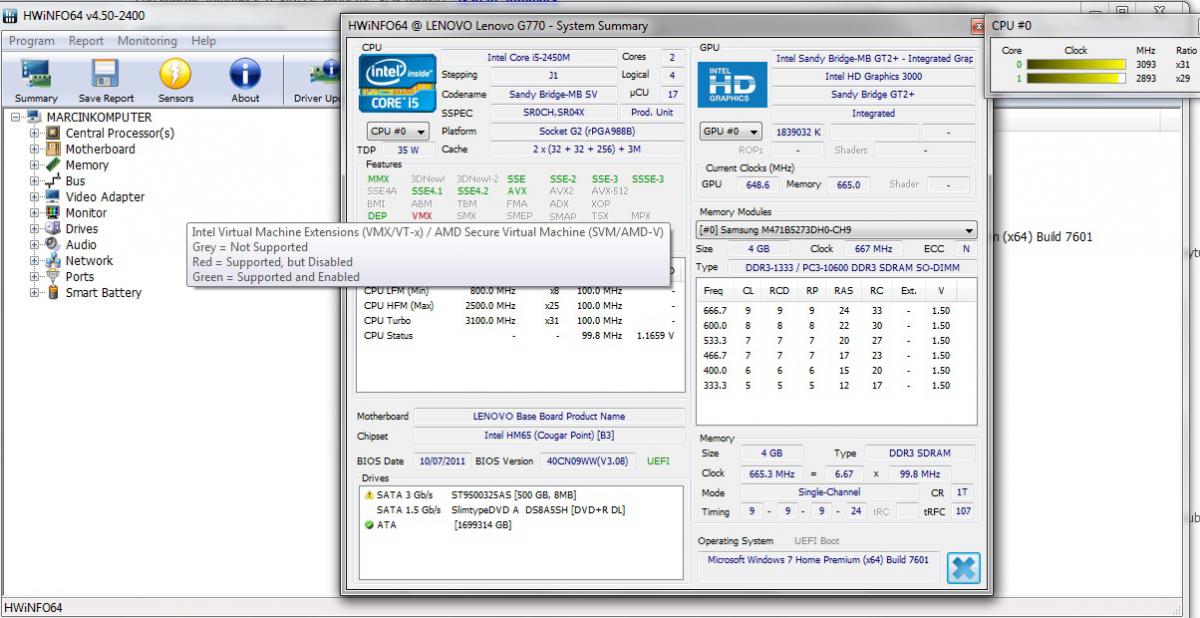Click the Video Adapter tree icon
Screen dimensions: 1200x618
point(54,197)
